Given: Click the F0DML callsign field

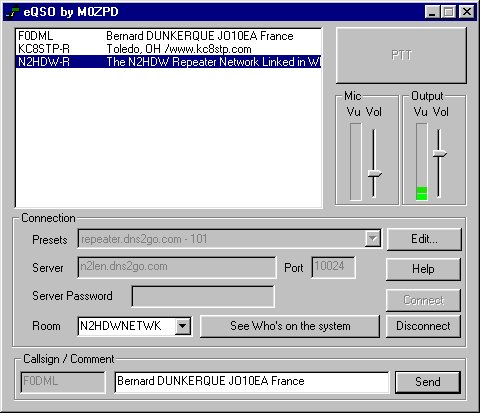Looking at the screenshot, I should (63, 382).
